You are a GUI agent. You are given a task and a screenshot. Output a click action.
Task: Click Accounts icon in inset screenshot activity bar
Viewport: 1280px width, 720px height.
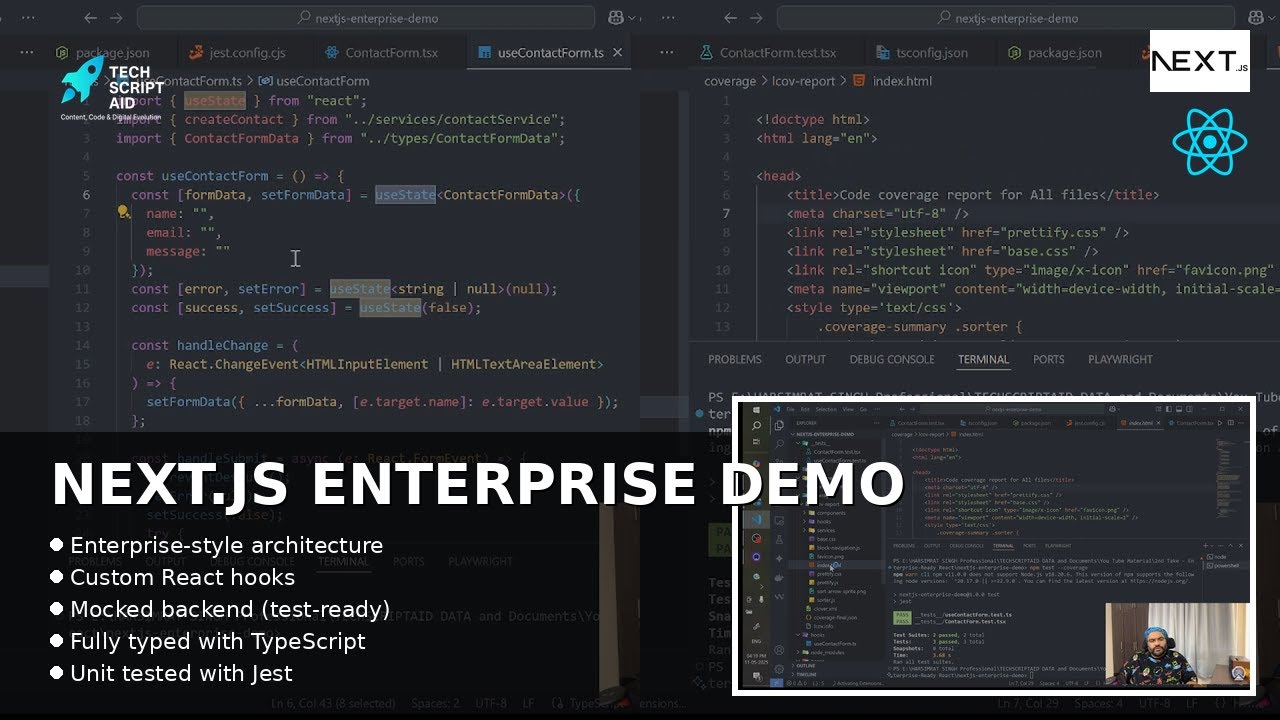point(779,649)
